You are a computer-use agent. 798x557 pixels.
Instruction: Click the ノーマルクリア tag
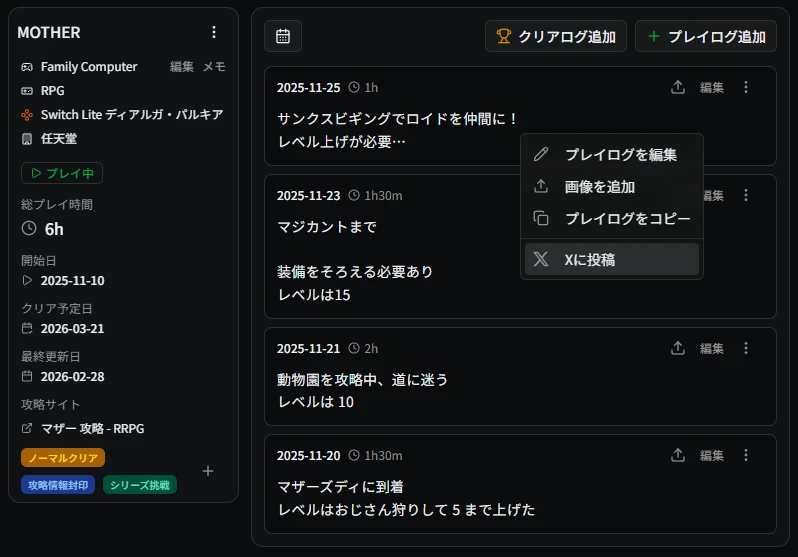(63, 458)
